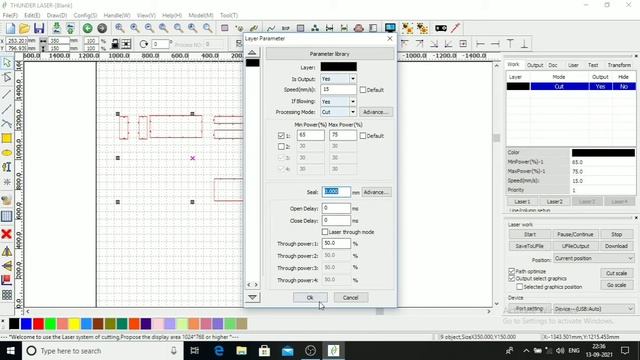Switch to the Output tab
The width and height of the screenshot is (640, 360).
535,65
